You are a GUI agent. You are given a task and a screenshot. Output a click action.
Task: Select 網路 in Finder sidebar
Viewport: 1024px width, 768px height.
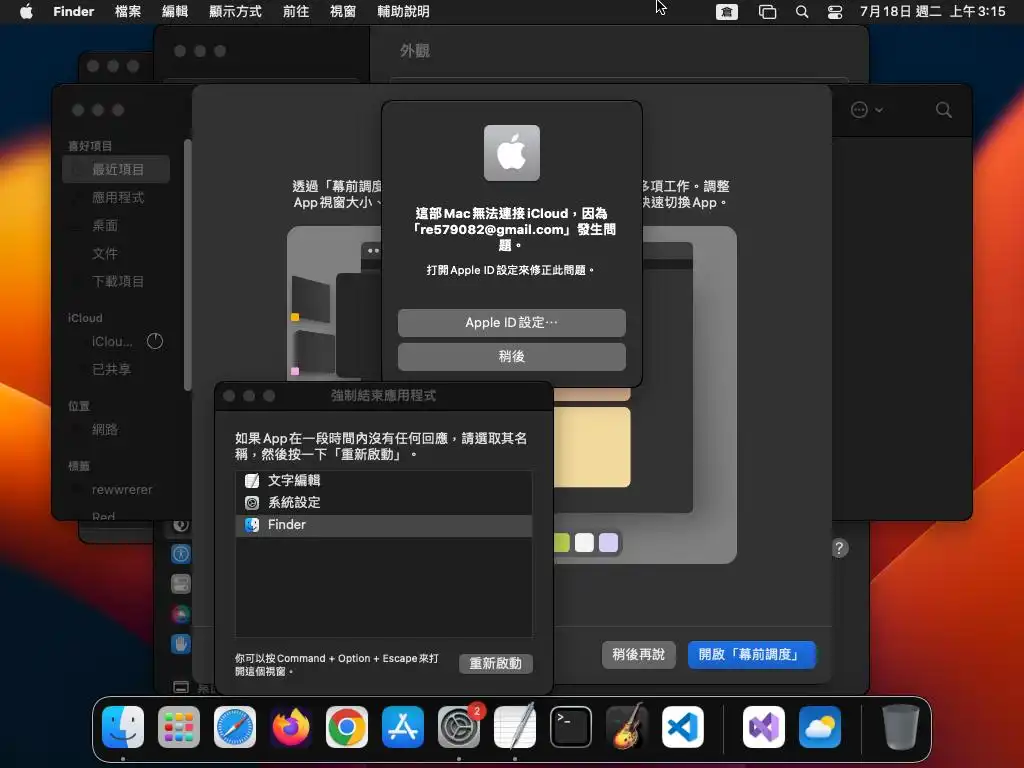click(x=116, y=430)
